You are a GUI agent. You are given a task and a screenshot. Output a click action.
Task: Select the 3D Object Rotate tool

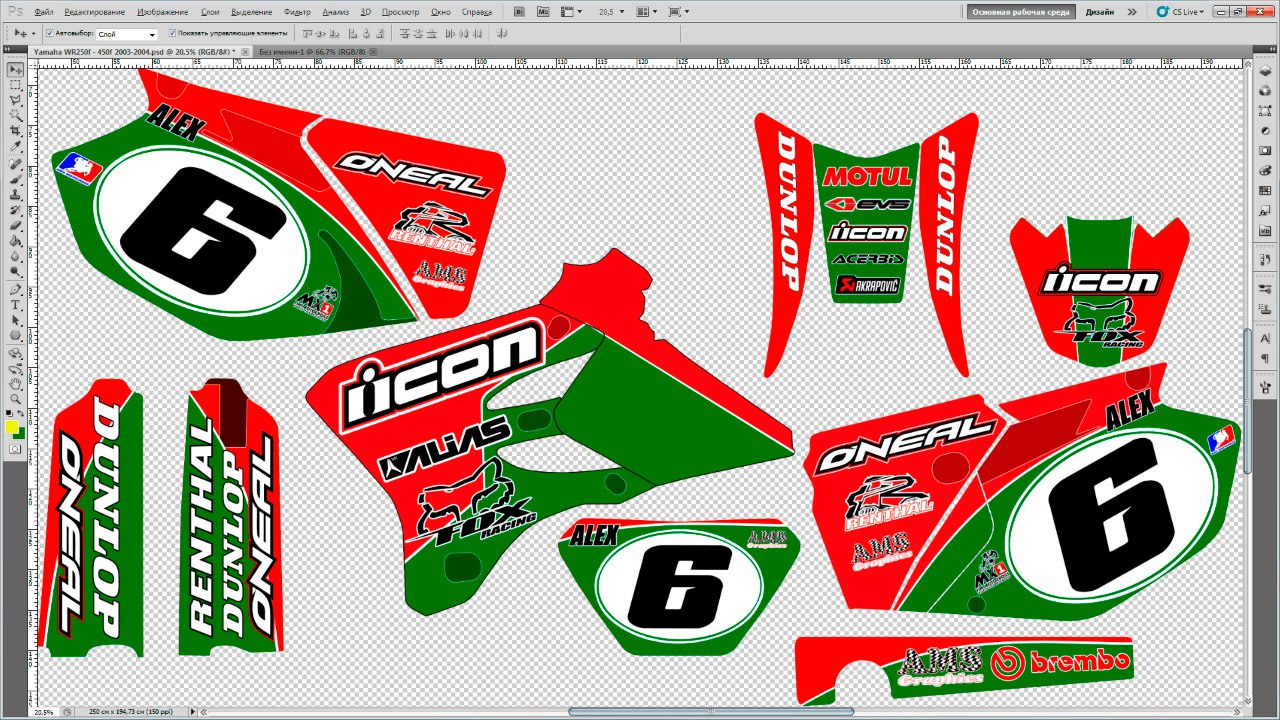[x=16, y=354]
